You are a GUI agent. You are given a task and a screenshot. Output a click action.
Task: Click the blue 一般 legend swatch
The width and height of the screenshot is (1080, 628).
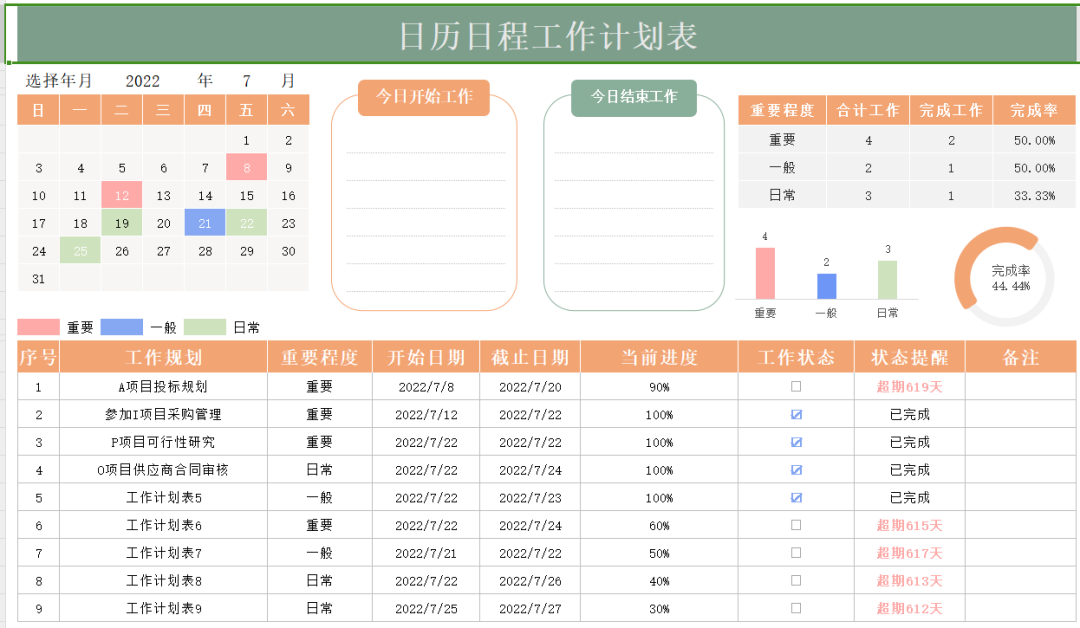pyautogui.click(x=122, y=327)
